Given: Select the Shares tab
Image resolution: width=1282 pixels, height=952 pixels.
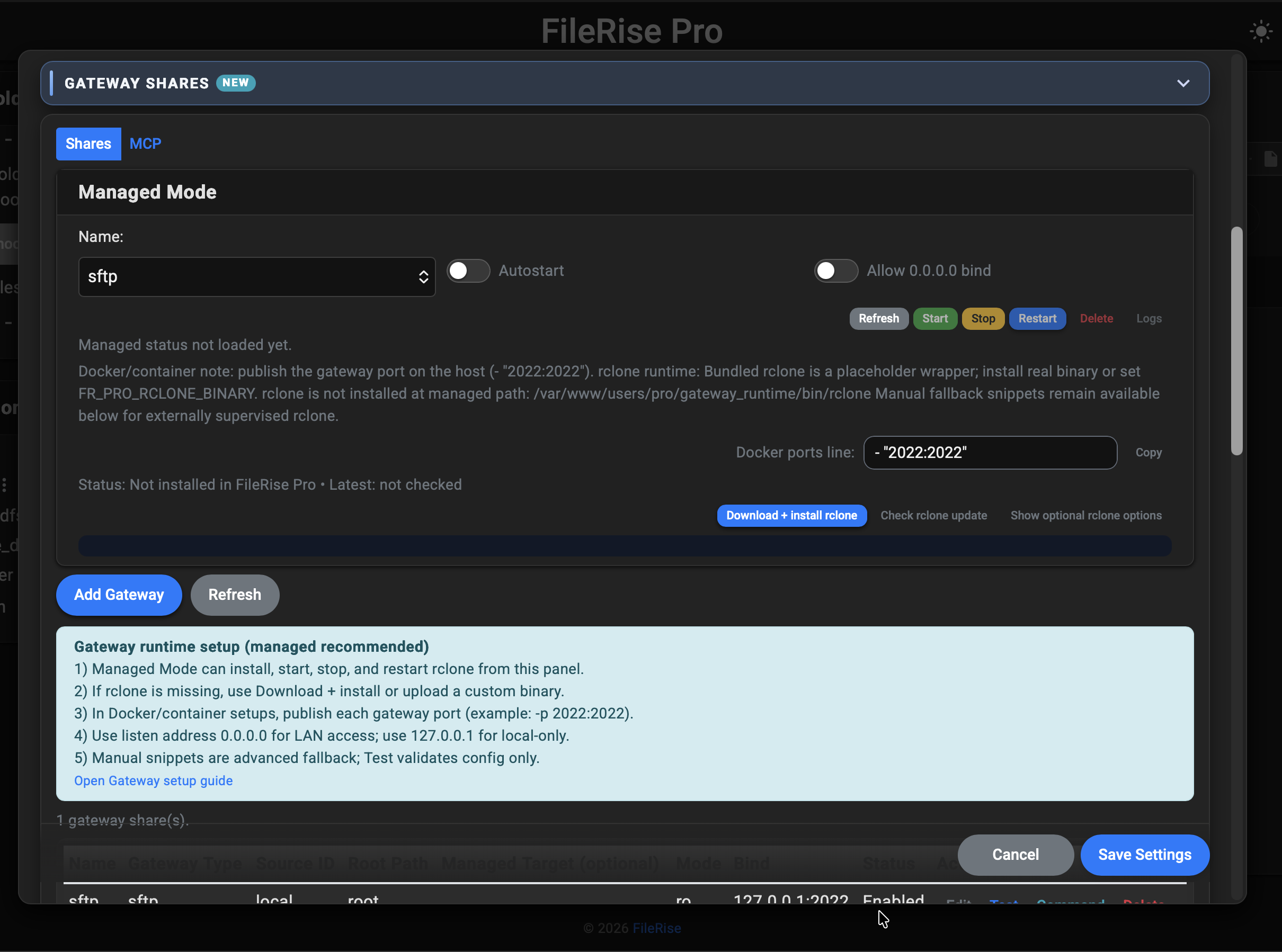Looking at the screenshot, I should (88, 143).
